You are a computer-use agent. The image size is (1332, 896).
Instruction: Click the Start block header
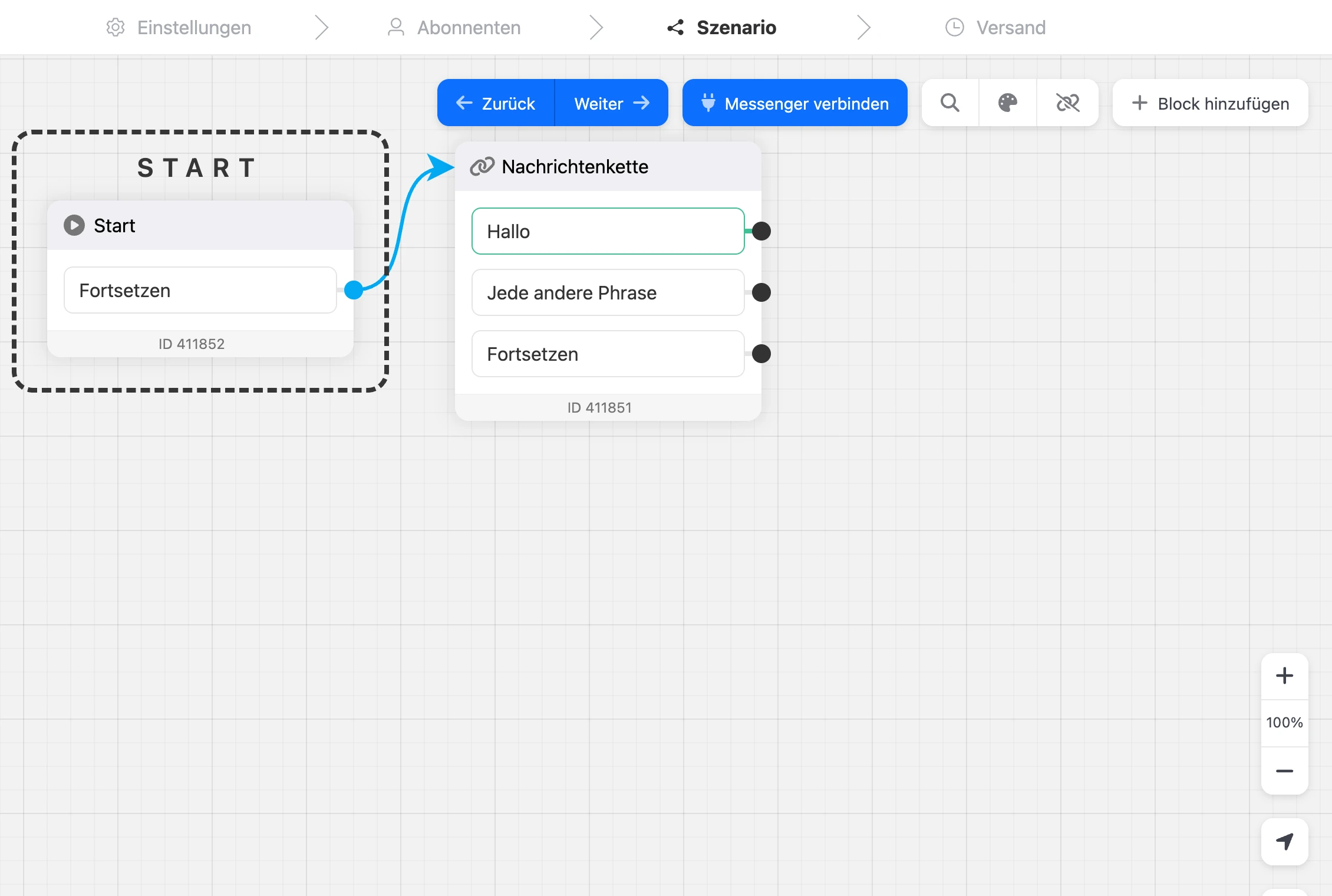click(200, 225)
